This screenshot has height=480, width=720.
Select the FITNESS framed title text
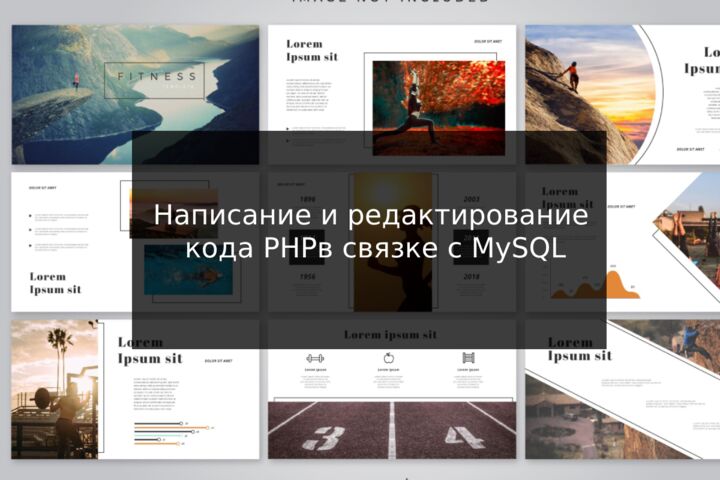(158, 76)
